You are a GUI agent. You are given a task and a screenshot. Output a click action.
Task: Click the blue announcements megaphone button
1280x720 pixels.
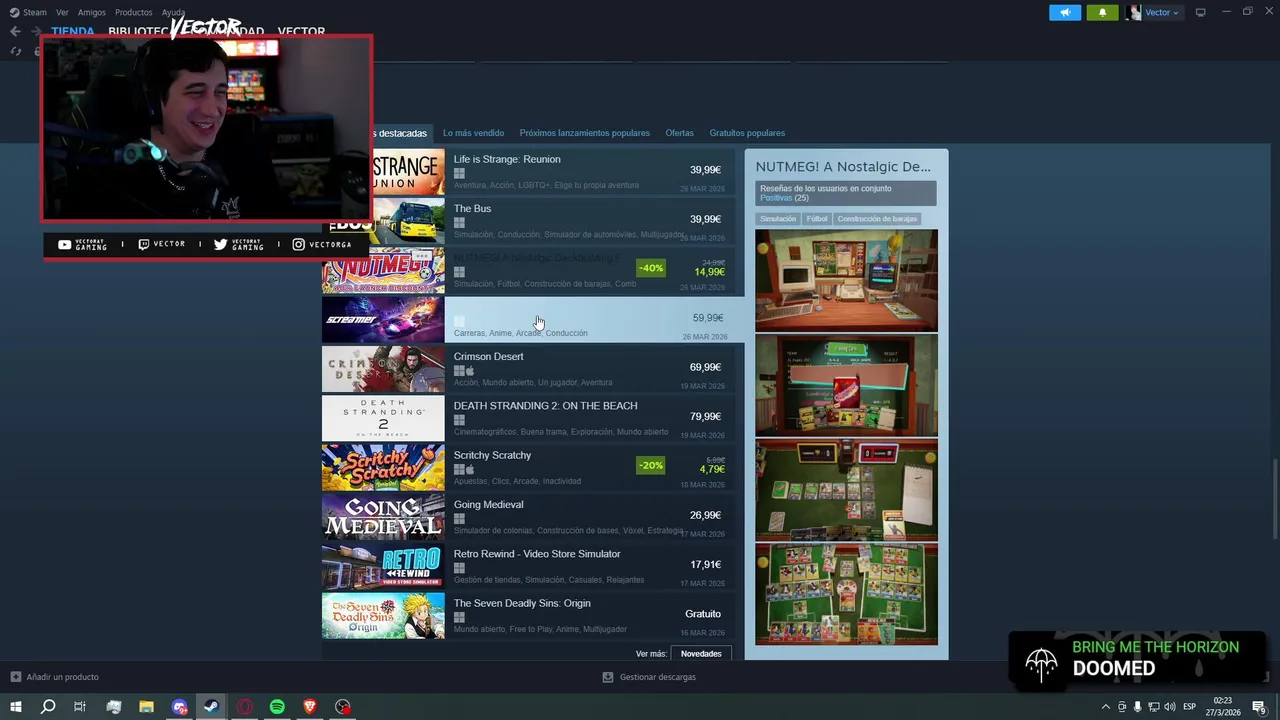coord(1065,12)
